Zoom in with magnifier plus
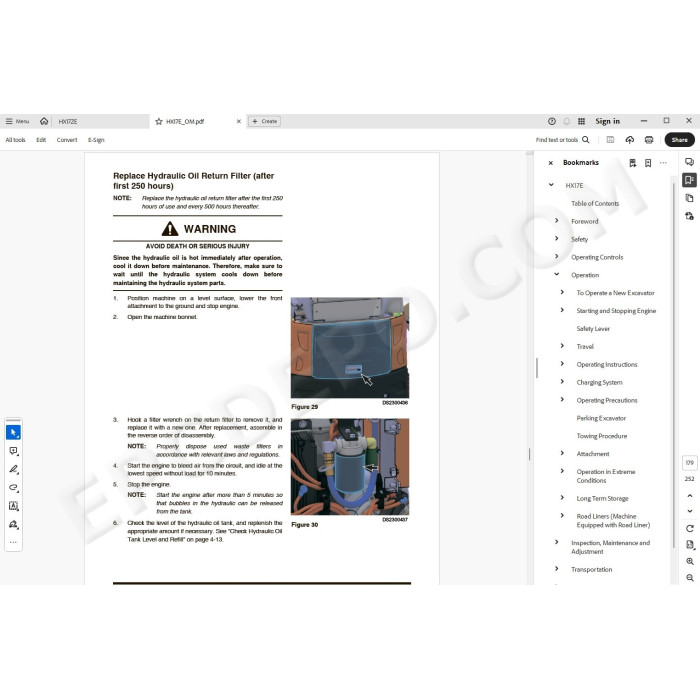The width and height of the screenshot is (700, 700). click(689, 561)
